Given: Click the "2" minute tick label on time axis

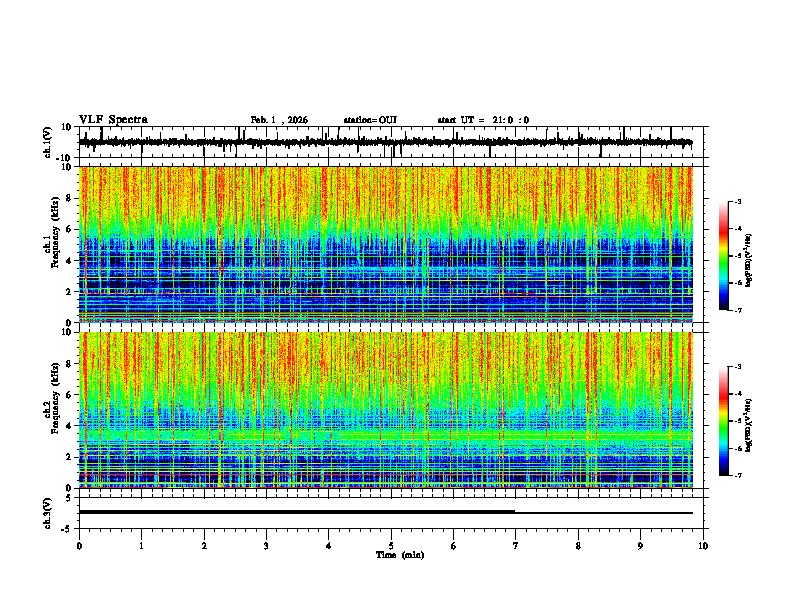Looking at the screenshot, I should click(204, 546).
